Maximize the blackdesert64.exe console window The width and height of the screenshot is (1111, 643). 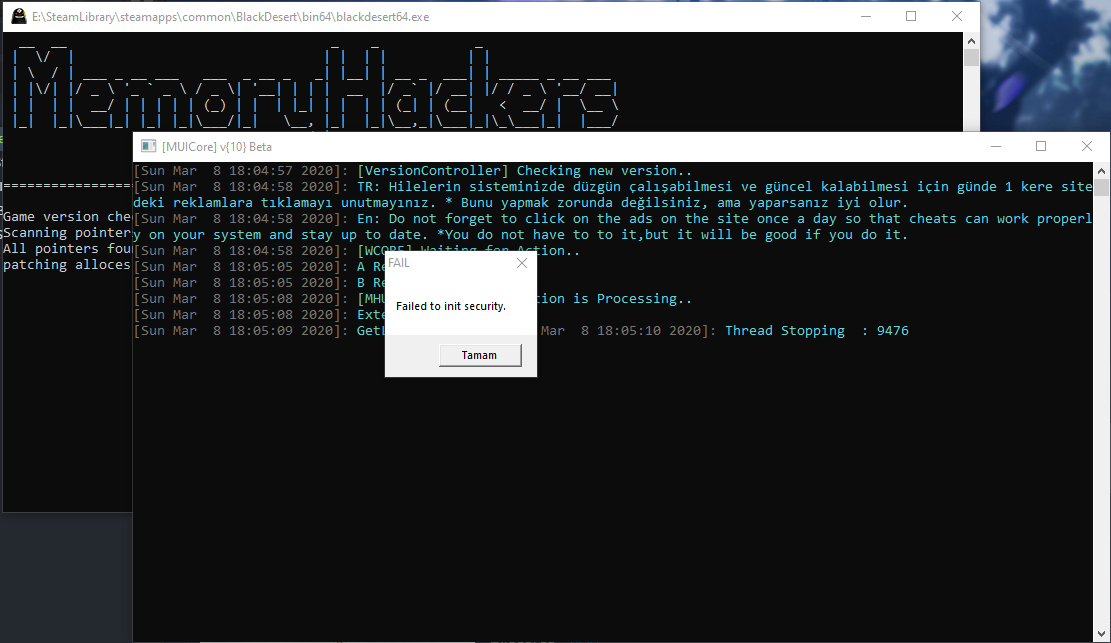click(911, 16)
